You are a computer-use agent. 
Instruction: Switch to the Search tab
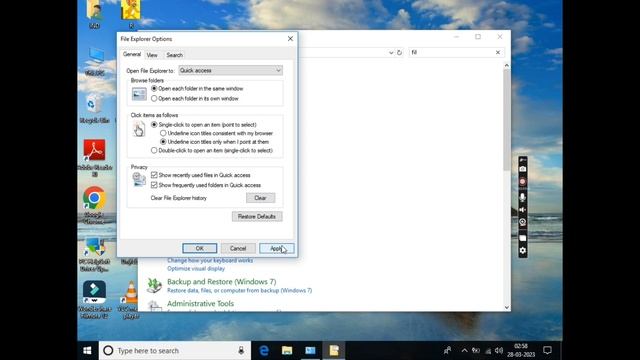pos(174,55)
